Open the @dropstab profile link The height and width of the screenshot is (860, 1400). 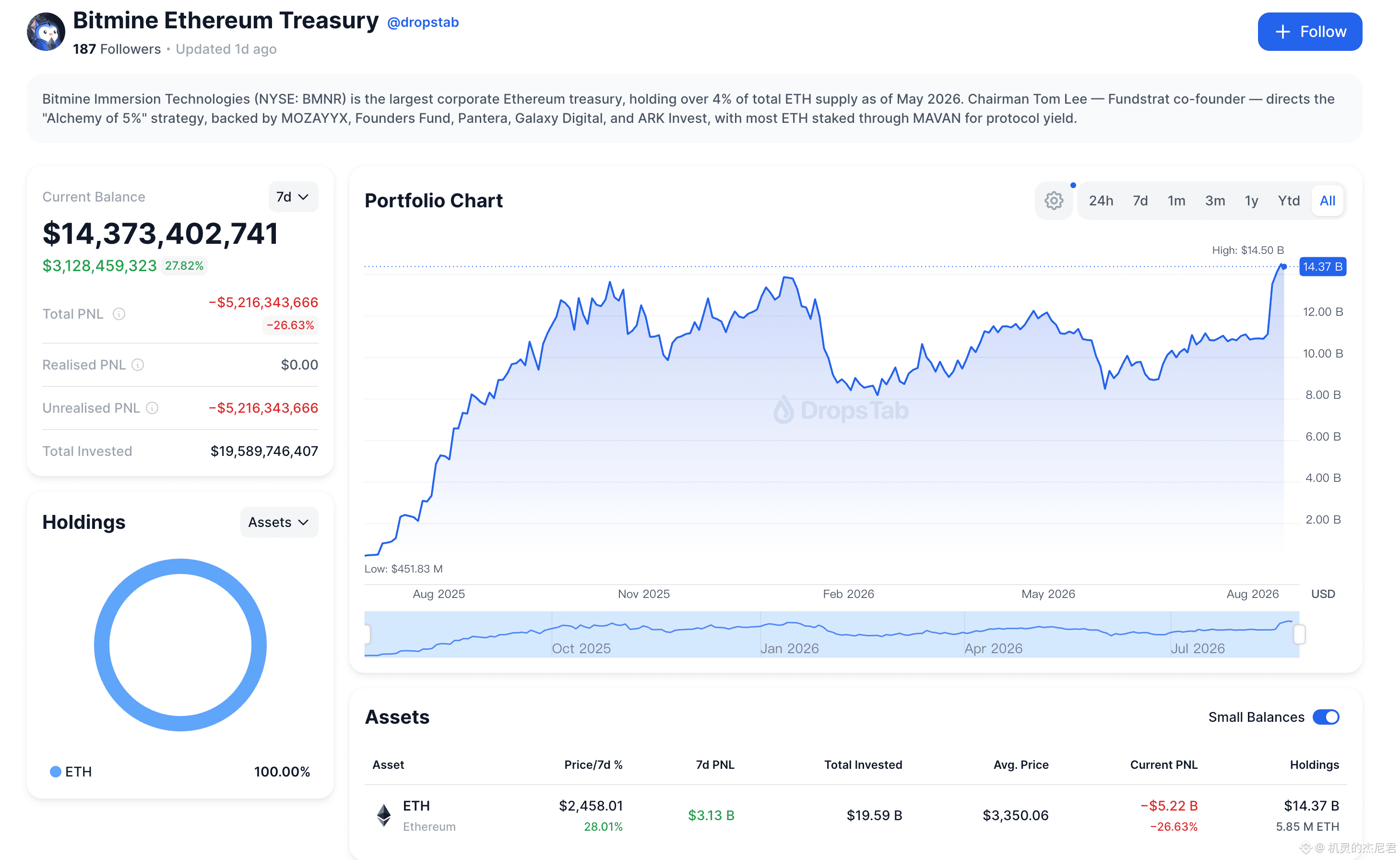point(423,22)
